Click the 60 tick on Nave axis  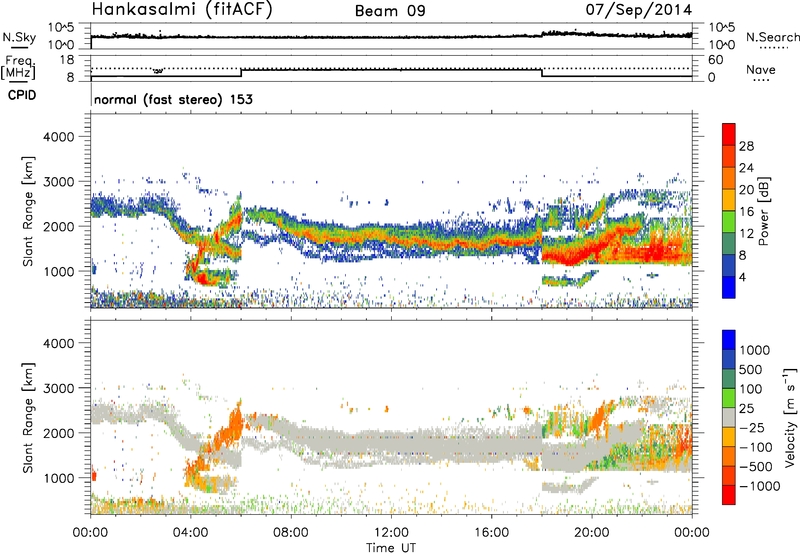pyautogui.click(x=716, y=60)
